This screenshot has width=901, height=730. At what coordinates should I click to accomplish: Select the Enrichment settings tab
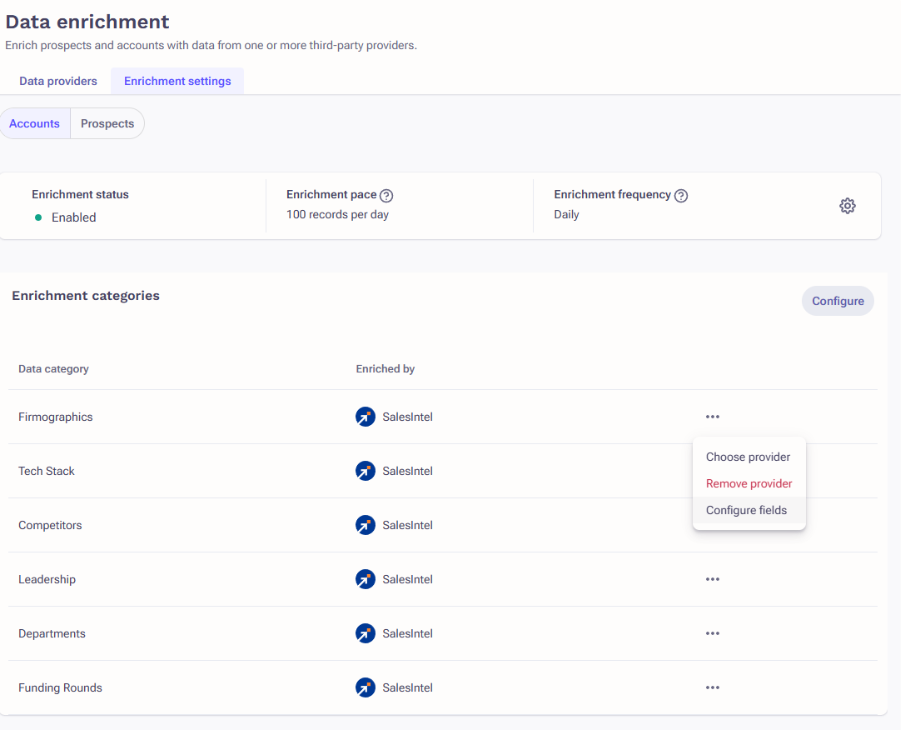[177, 80]
